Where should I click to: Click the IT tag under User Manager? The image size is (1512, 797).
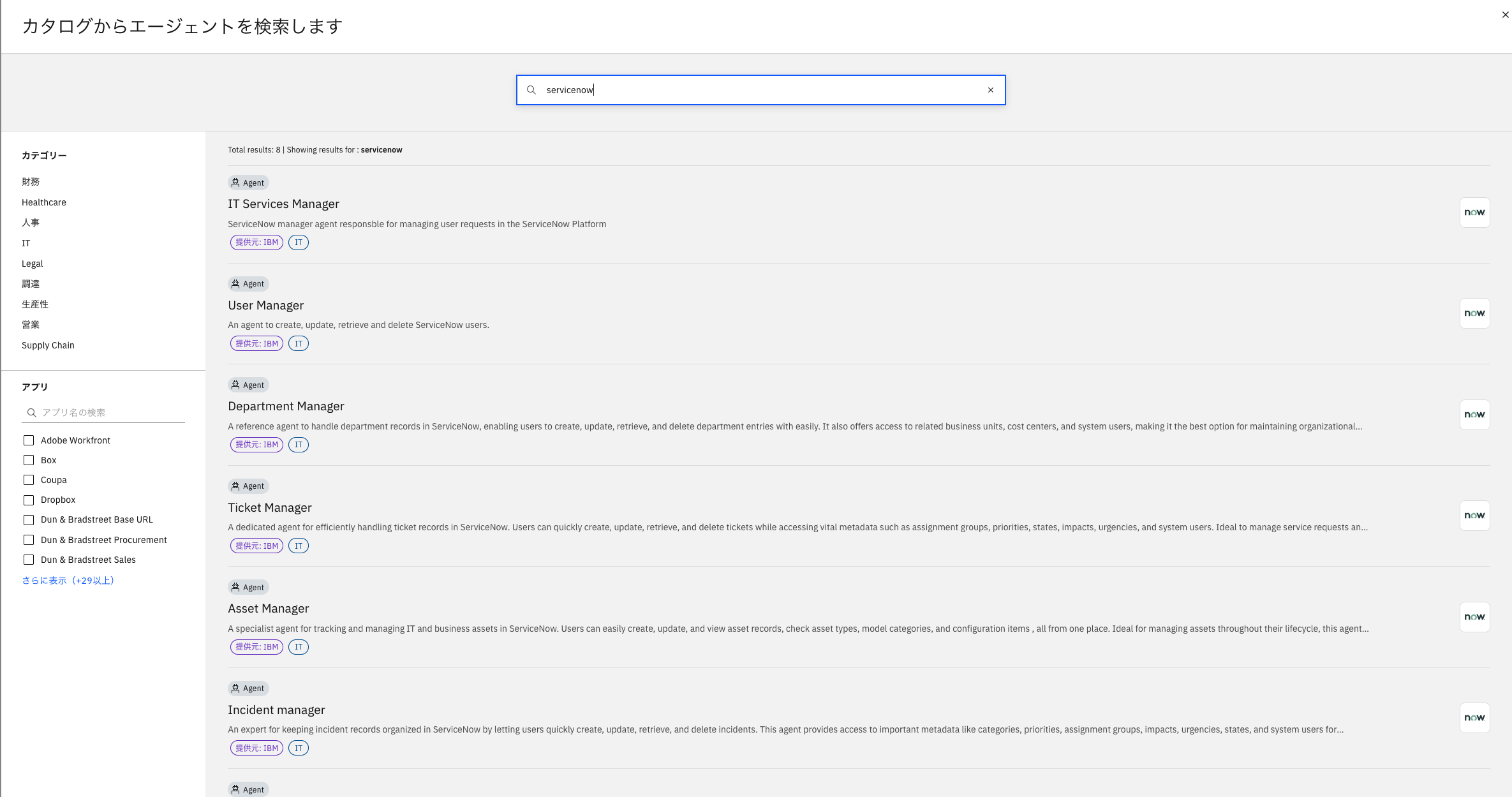298,343
